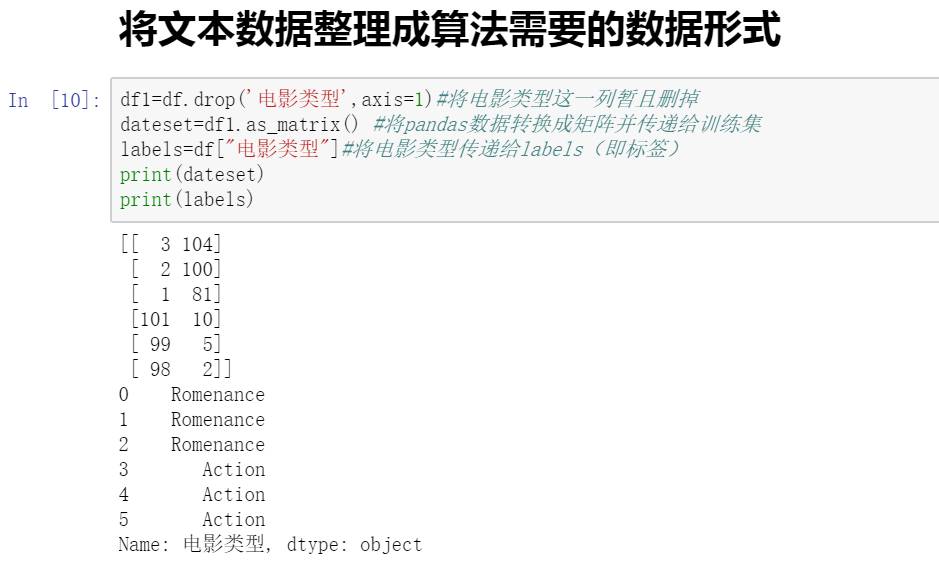The image size is (939, 564).
Task: Click the heading 将文本数据整理成算法需要的数据形式
Action: (x=450, y=29)
